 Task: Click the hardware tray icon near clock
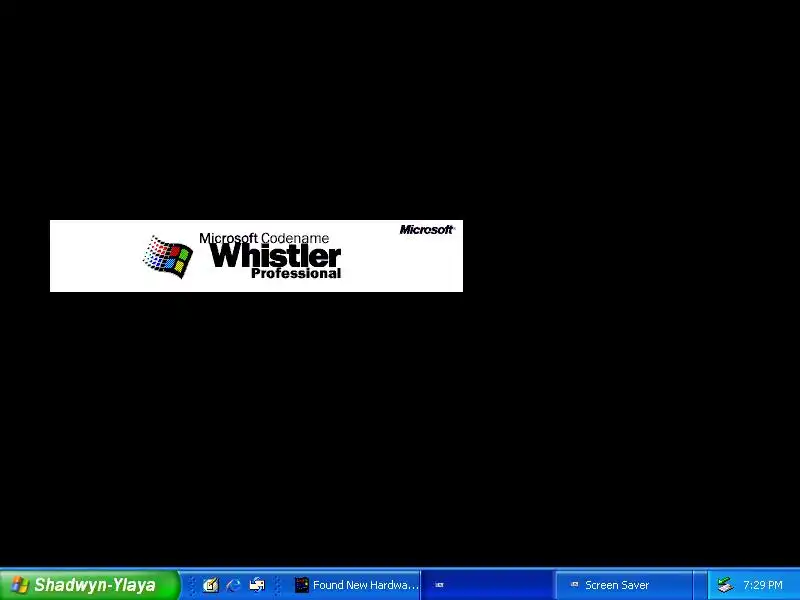724,585
